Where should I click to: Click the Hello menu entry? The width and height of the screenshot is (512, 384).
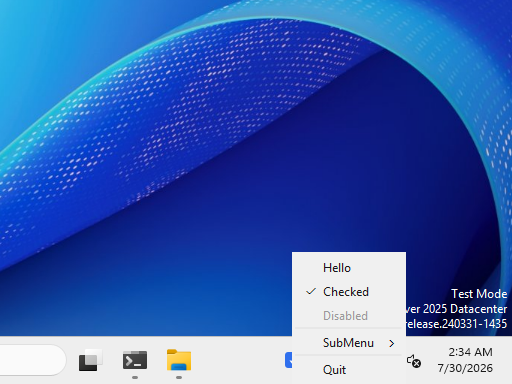[349, 268]
